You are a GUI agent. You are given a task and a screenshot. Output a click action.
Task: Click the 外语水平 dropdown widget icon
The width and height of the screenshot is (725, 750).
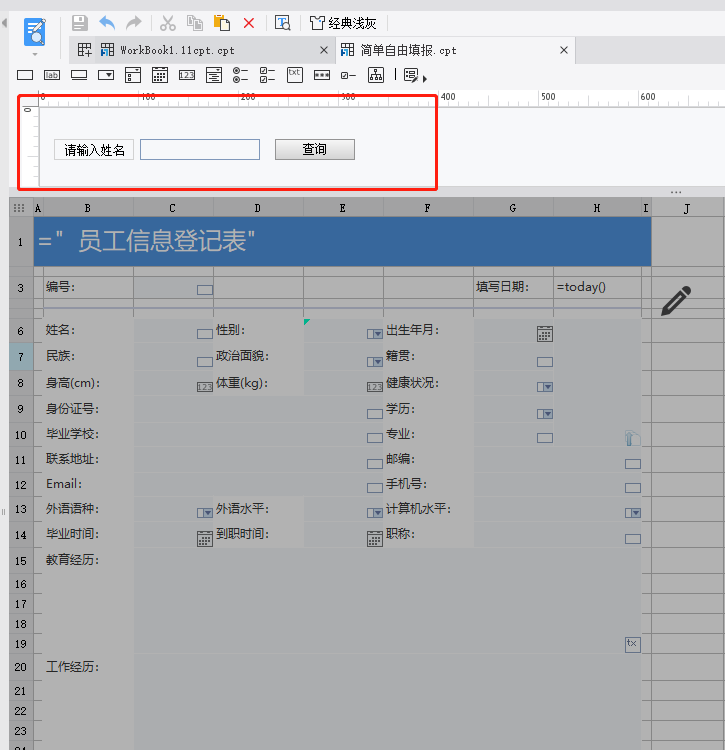[x=375, y=513]
